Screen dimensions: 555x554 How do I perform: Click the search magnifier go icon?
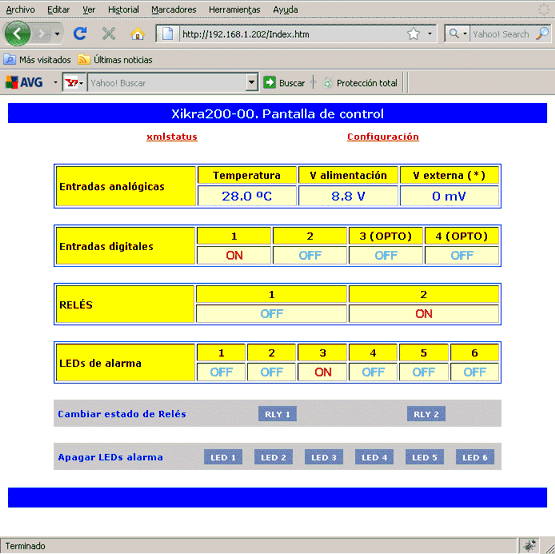542,34
